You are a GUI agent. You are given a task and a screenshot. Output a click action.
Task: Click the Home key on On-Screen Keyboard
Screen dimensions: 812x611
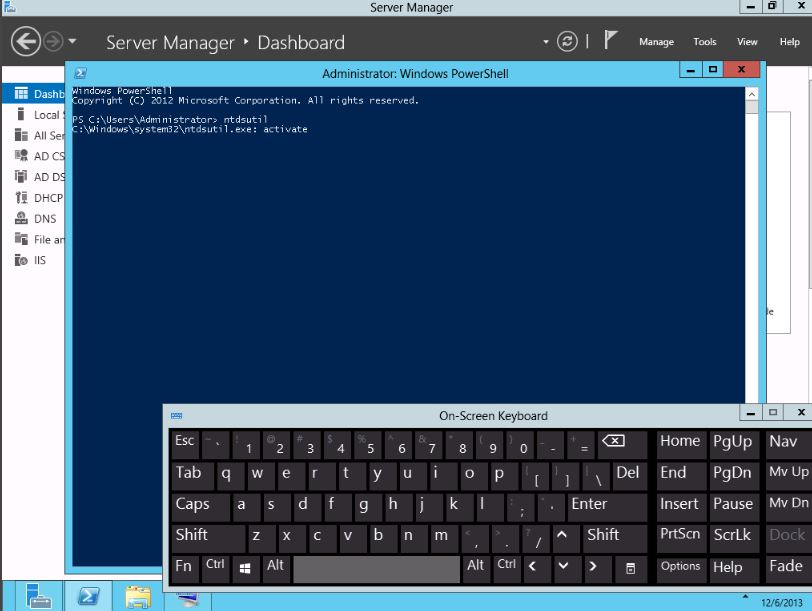tap(680, 444)
